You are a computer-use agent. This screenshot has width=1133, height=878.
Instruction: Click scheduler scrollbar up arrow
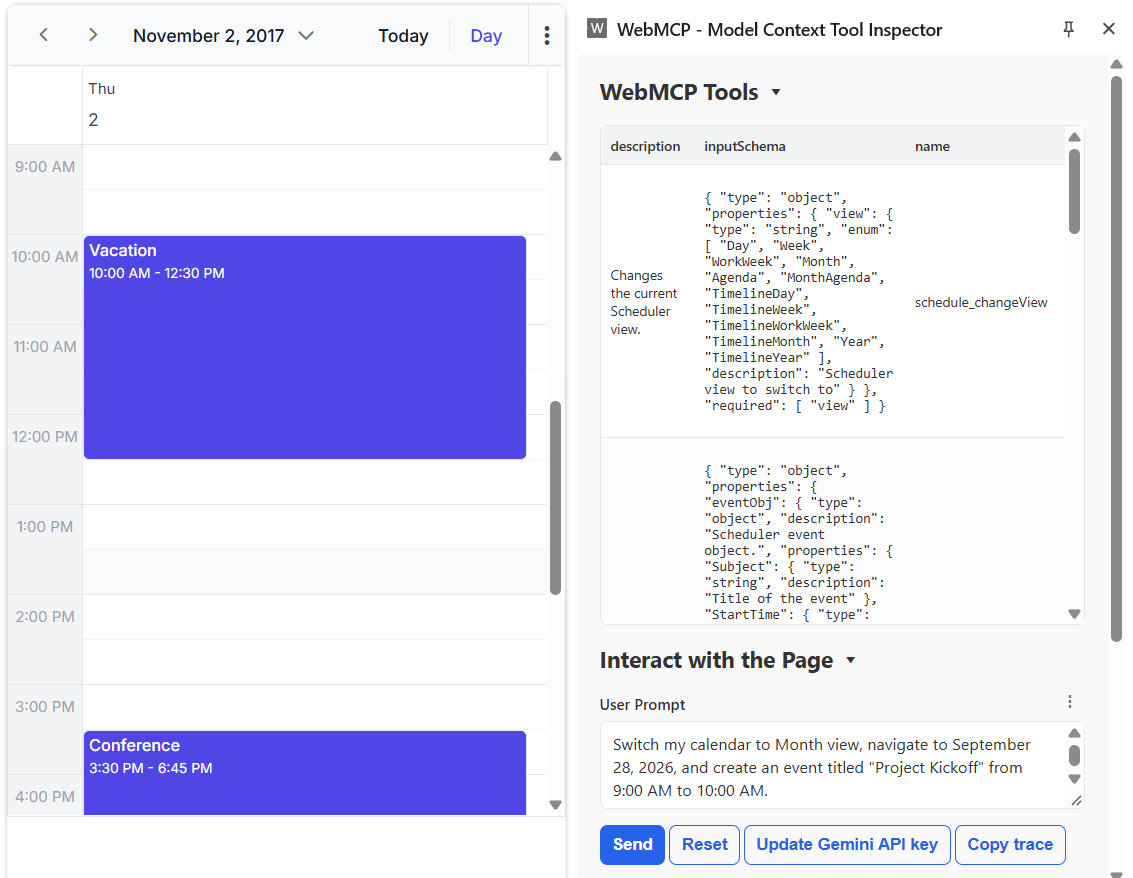coord(555,156)
